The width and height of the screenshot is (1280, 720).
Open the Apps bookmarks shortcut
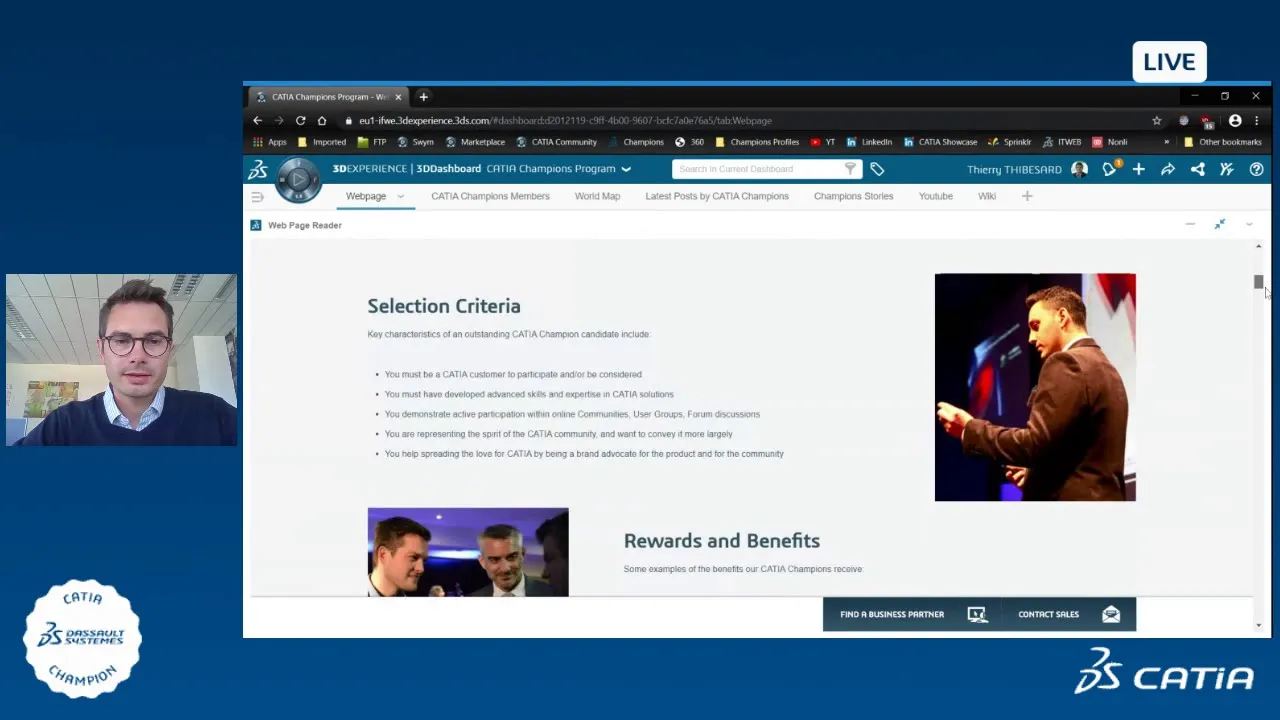(x=270, y=142)
